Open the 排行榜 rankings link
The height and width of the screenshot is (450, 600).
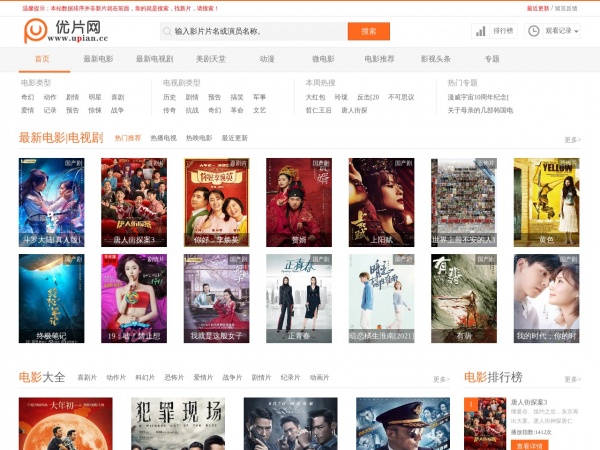[503, 31]
